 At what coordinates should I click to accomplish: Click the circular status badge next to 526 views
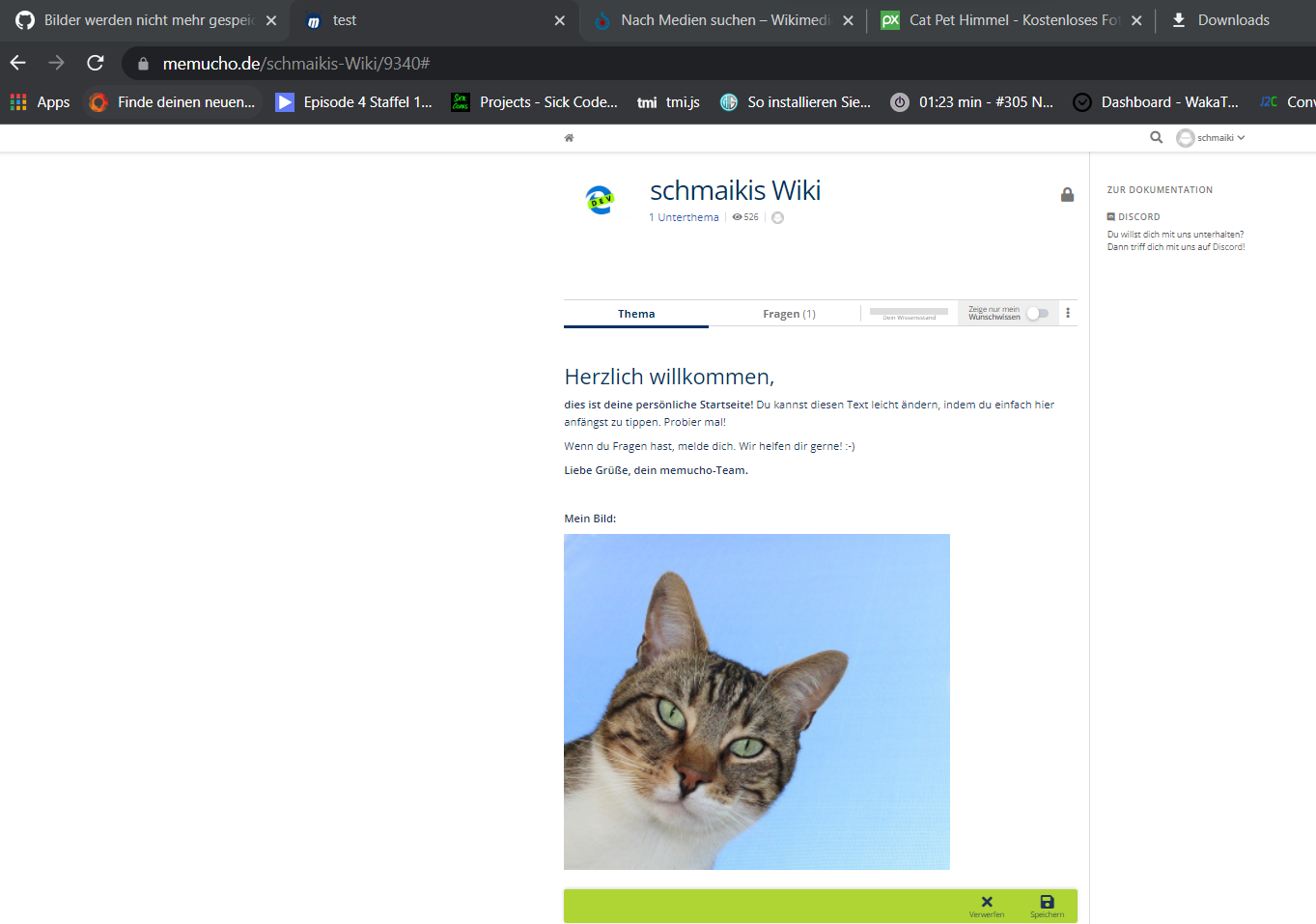pyautogui.click(x=777, y=217)
